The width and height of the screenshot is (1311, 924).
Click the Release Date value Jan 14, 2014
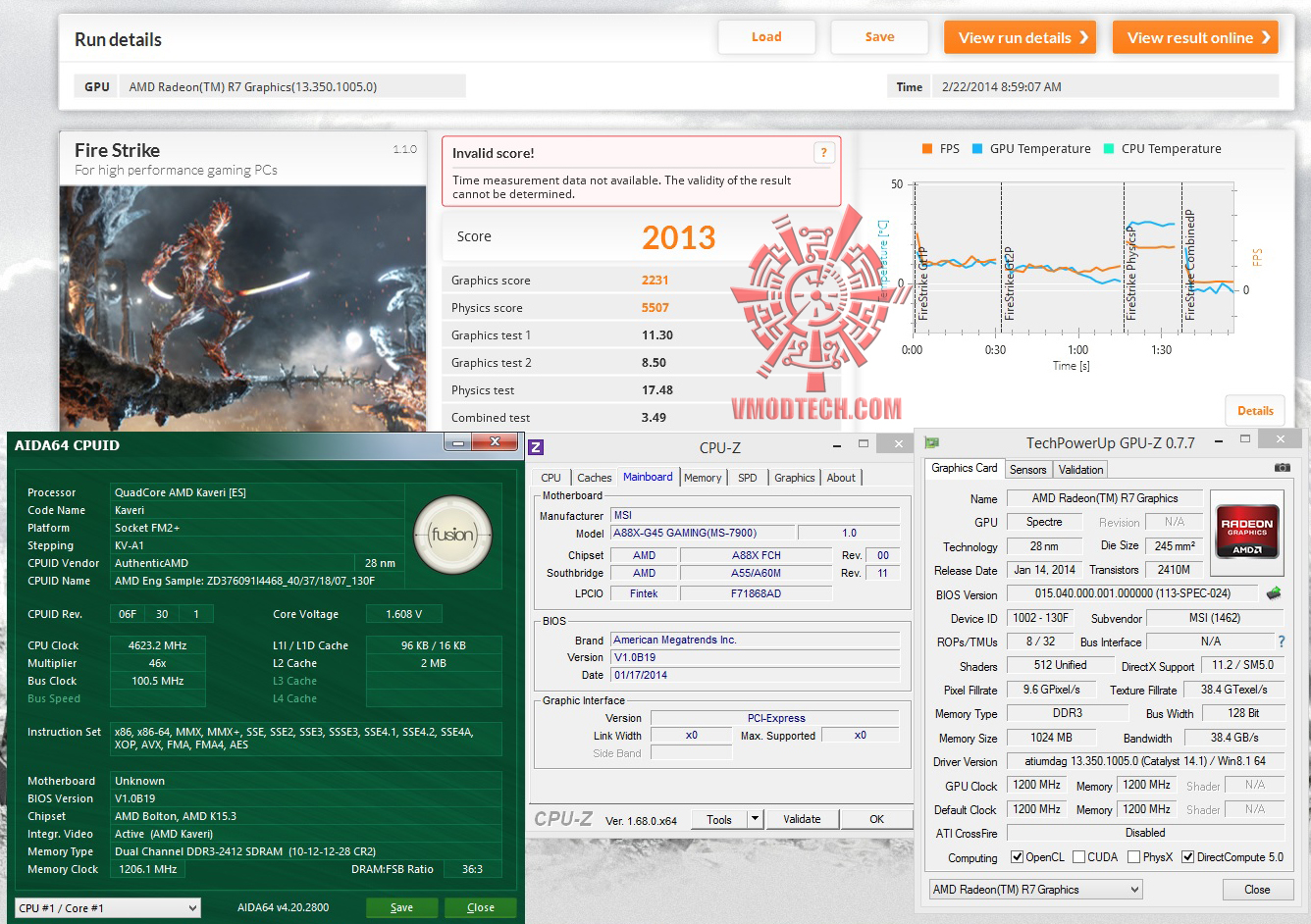(x=1044, y=570)
